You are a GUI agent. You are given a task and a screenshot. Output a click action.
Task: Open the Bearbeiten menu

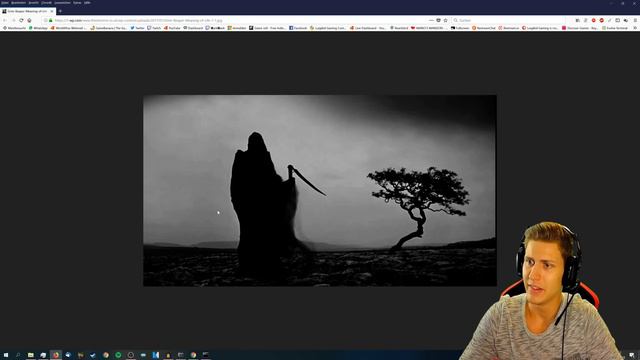tap(18, 3)
